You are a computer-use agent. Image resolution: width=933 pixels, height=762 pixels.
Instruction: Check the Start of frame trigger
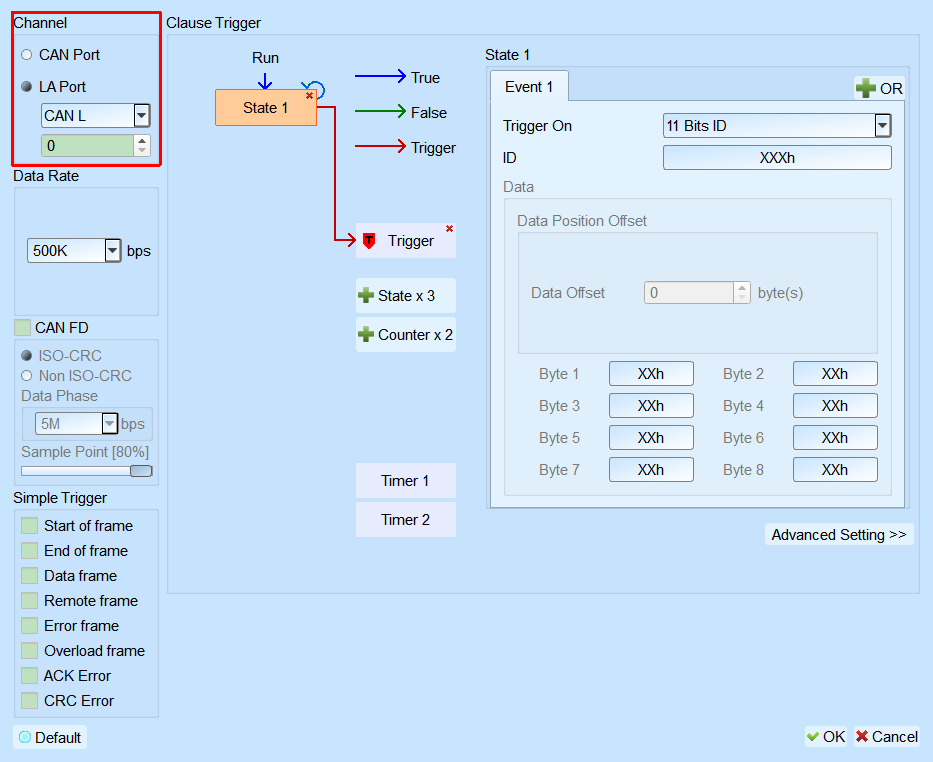[x=29, y=526]
